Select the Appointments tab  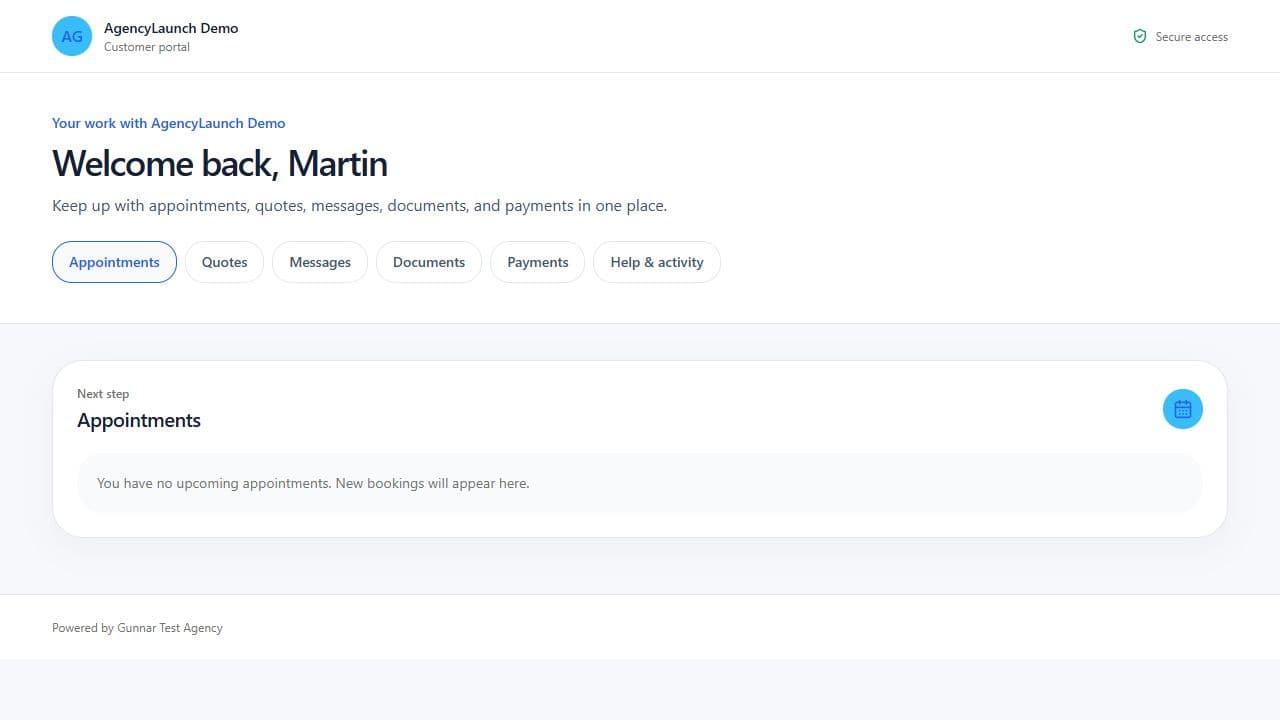click(x=114, y=262)
